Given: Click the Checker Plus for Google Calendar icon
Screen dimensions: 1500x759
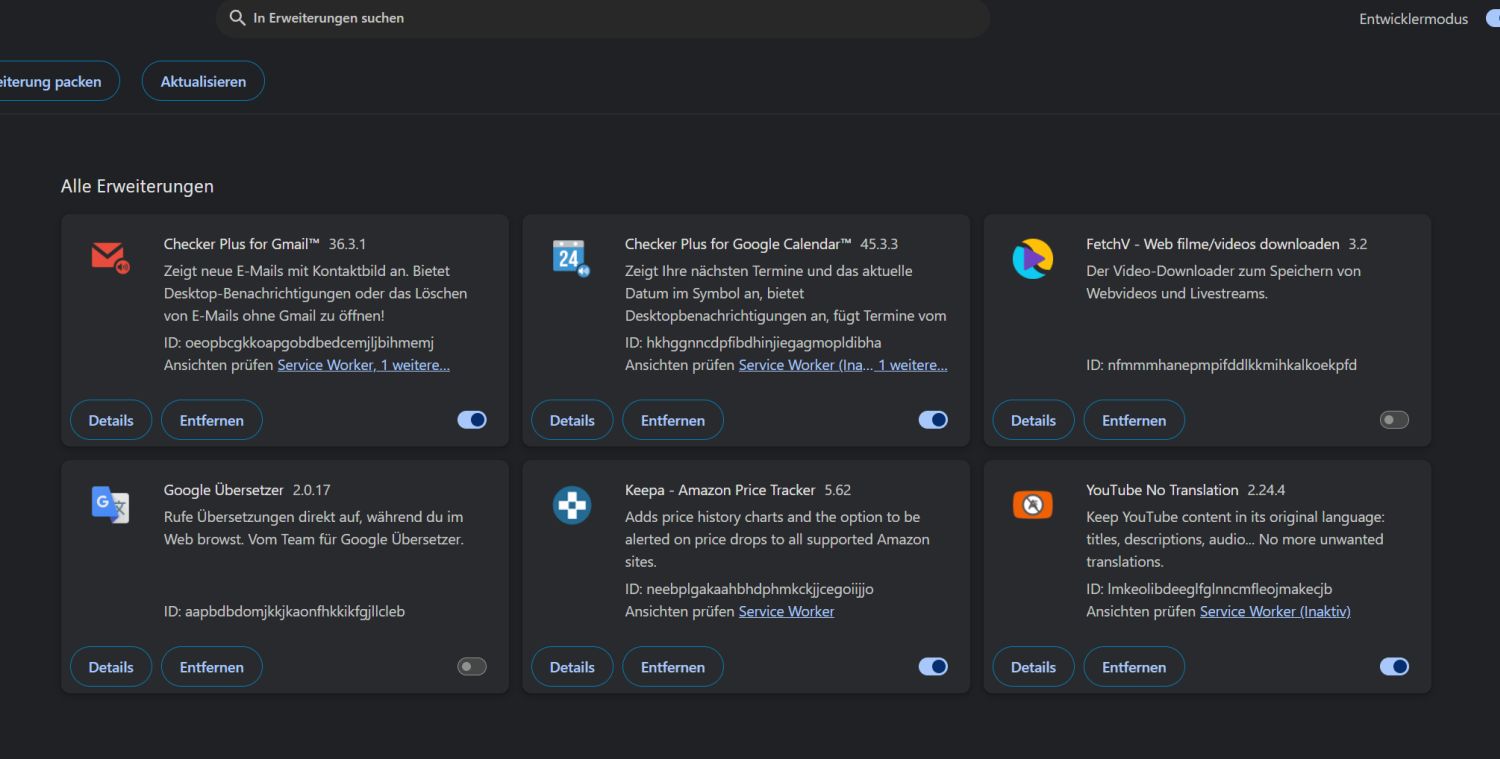Looking at the screenshot, I should coord(571,258).
